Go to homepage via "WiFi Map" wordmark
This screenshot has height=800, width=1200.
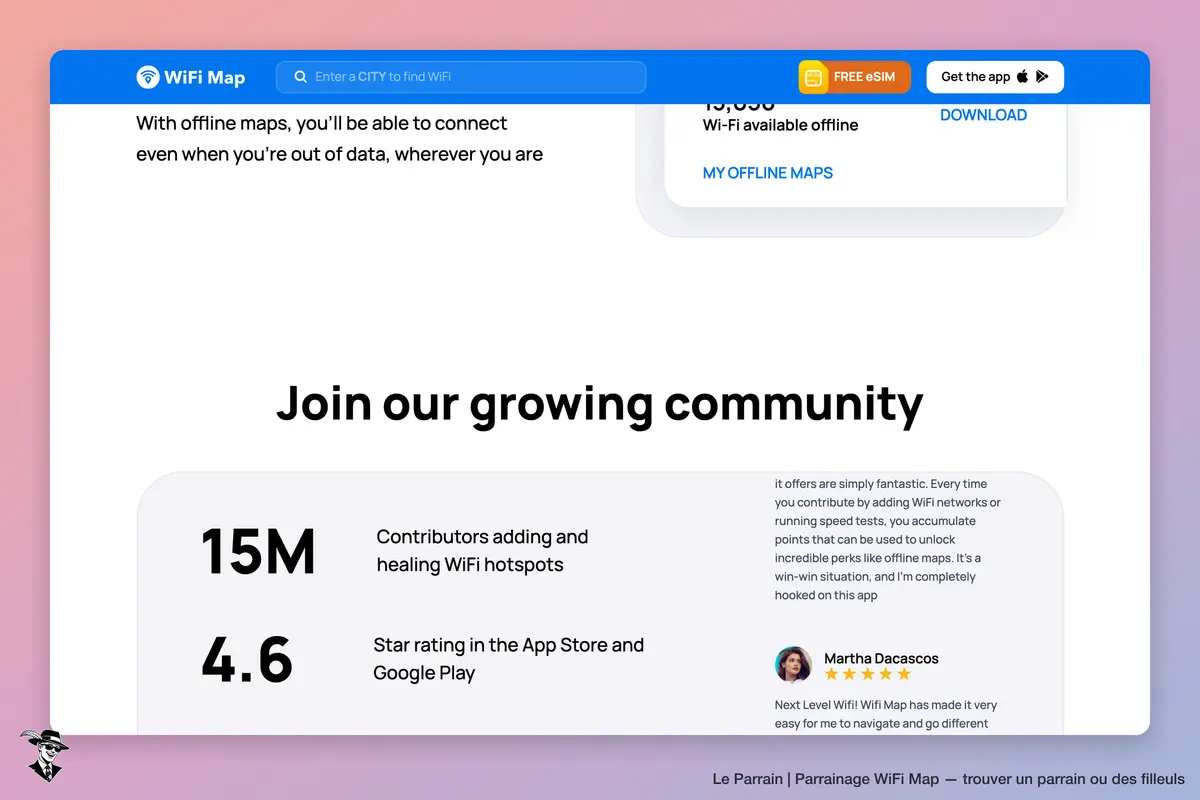206,77
